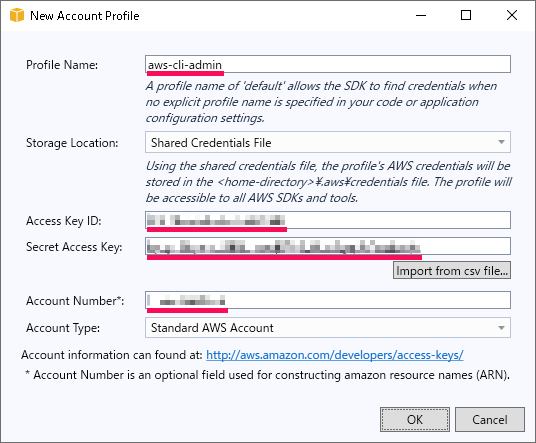536x443 pixels.
Task: Click the Access Key ID field
Action: [x=328, y=220]
